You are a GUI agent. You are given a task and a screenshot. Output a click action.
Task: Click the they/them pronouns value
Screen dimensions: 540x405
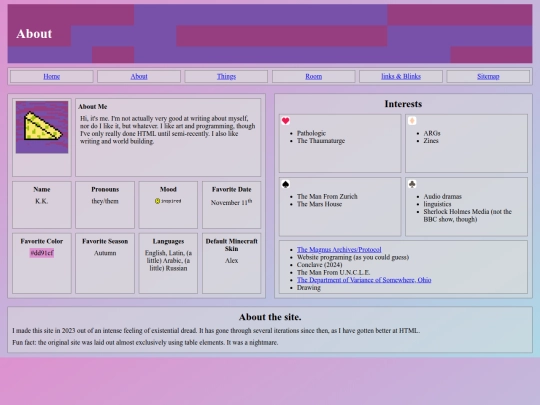tap(105, 201)
